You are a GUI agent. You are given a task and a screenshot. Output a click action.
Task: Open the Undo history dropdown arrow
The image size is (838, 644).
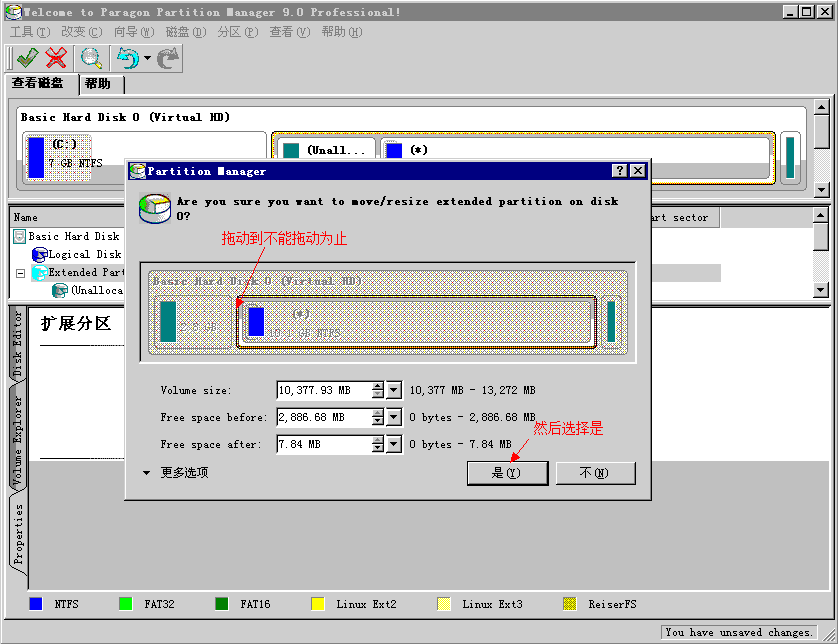(147, 58)
